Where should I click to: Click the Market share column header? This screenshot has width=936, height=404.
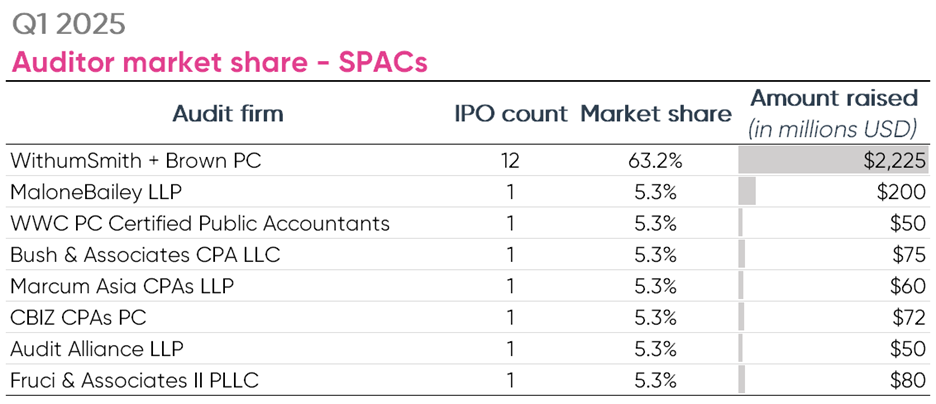tap(656, 114)
